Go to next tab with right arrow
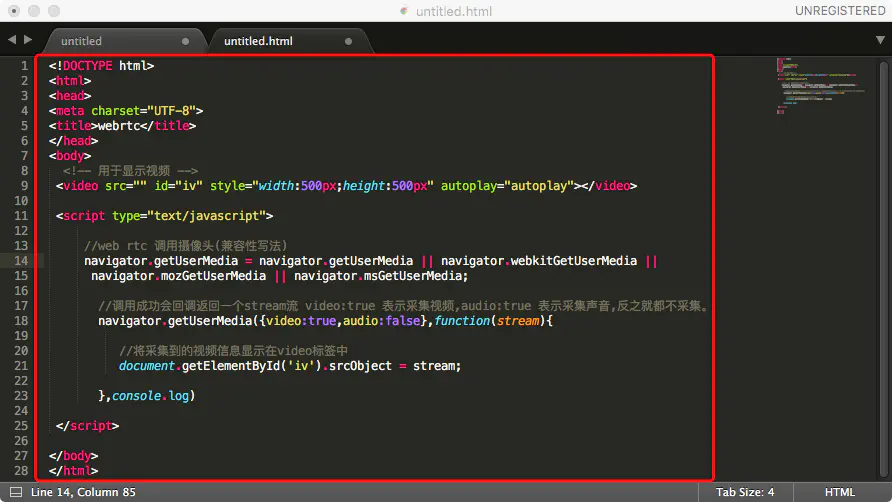 point(28,40)
